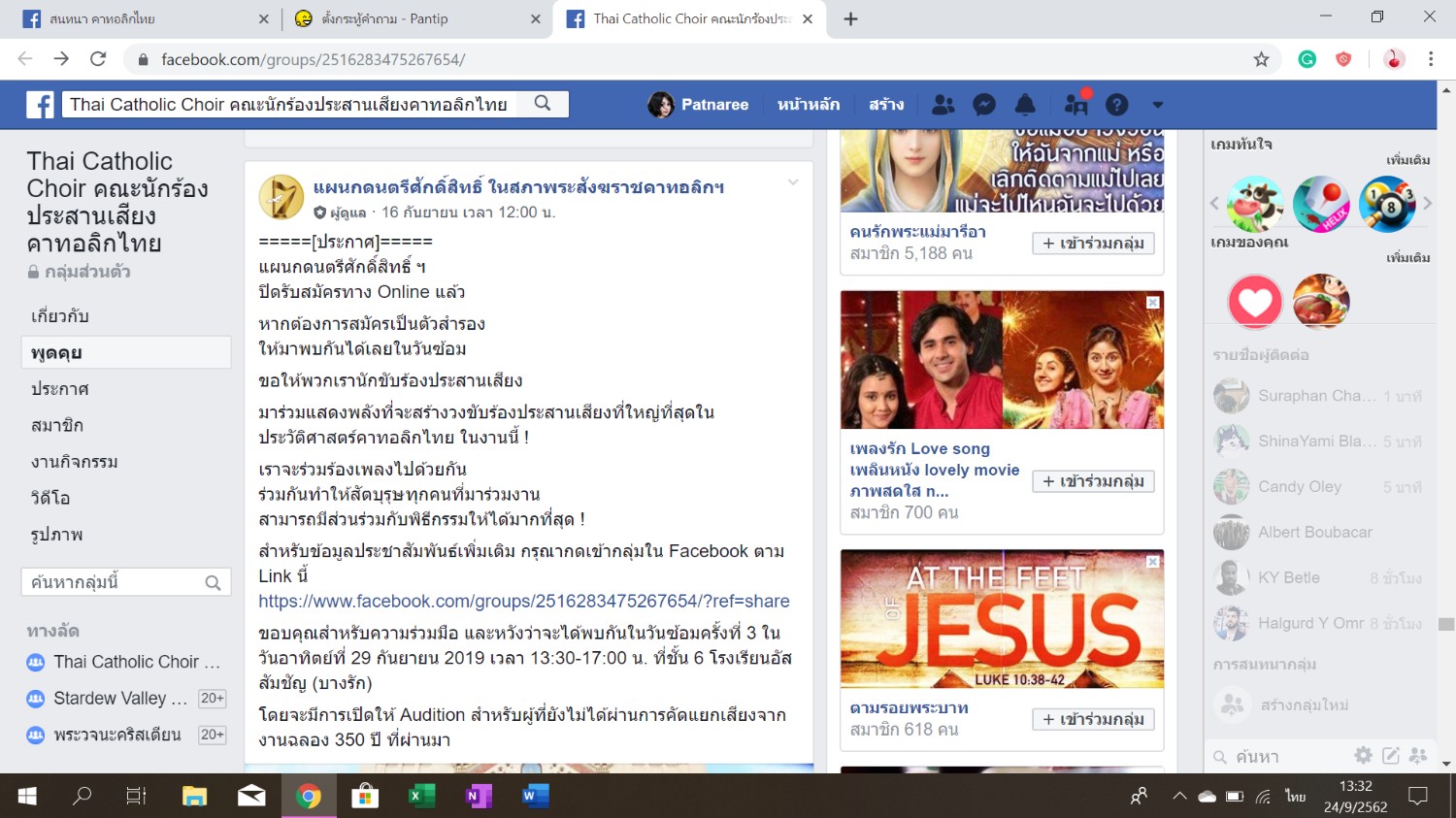Open Patnaree's profile
The width and height of the screenshot is (1456, 818).
(x=699, y=105)
